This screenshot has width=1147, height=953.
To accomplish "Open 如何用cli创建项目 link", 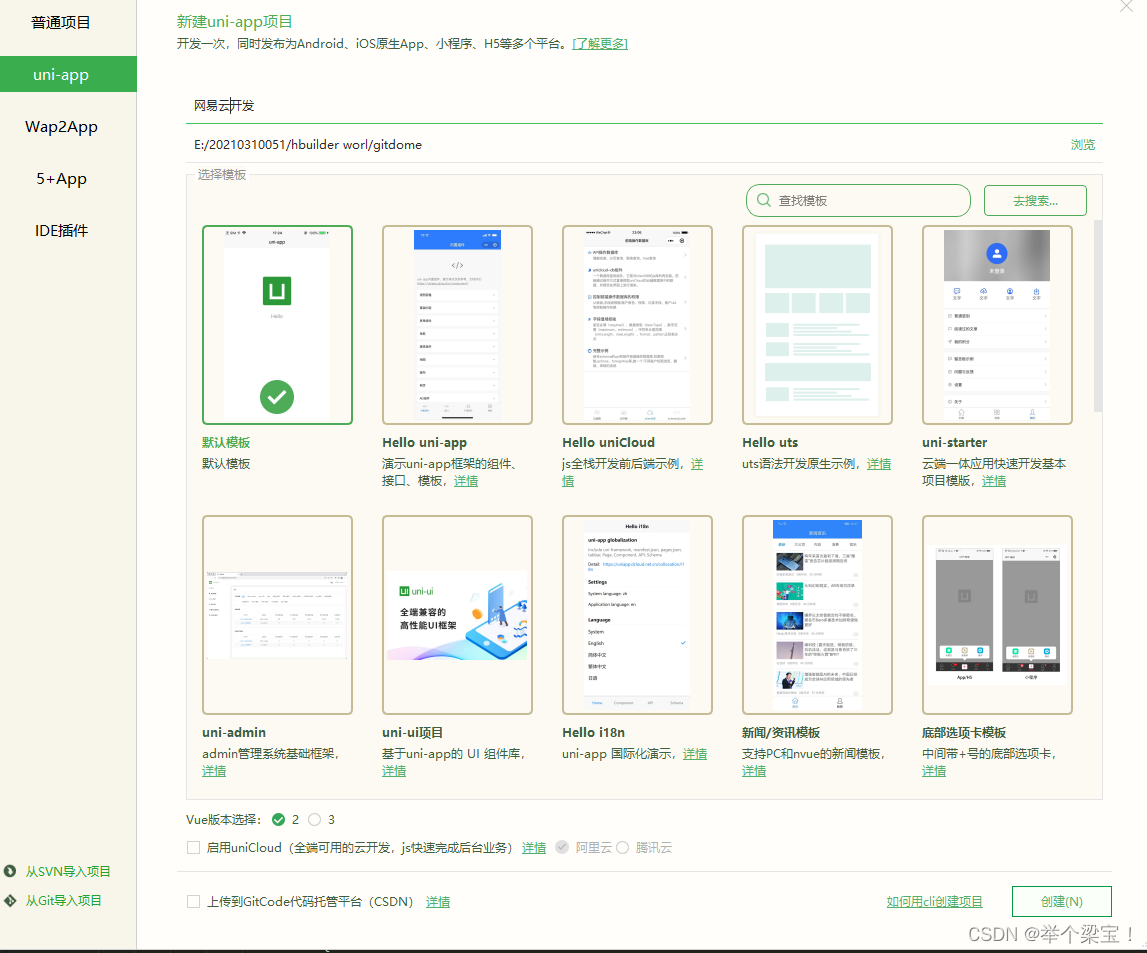I will tap(934, 902).
